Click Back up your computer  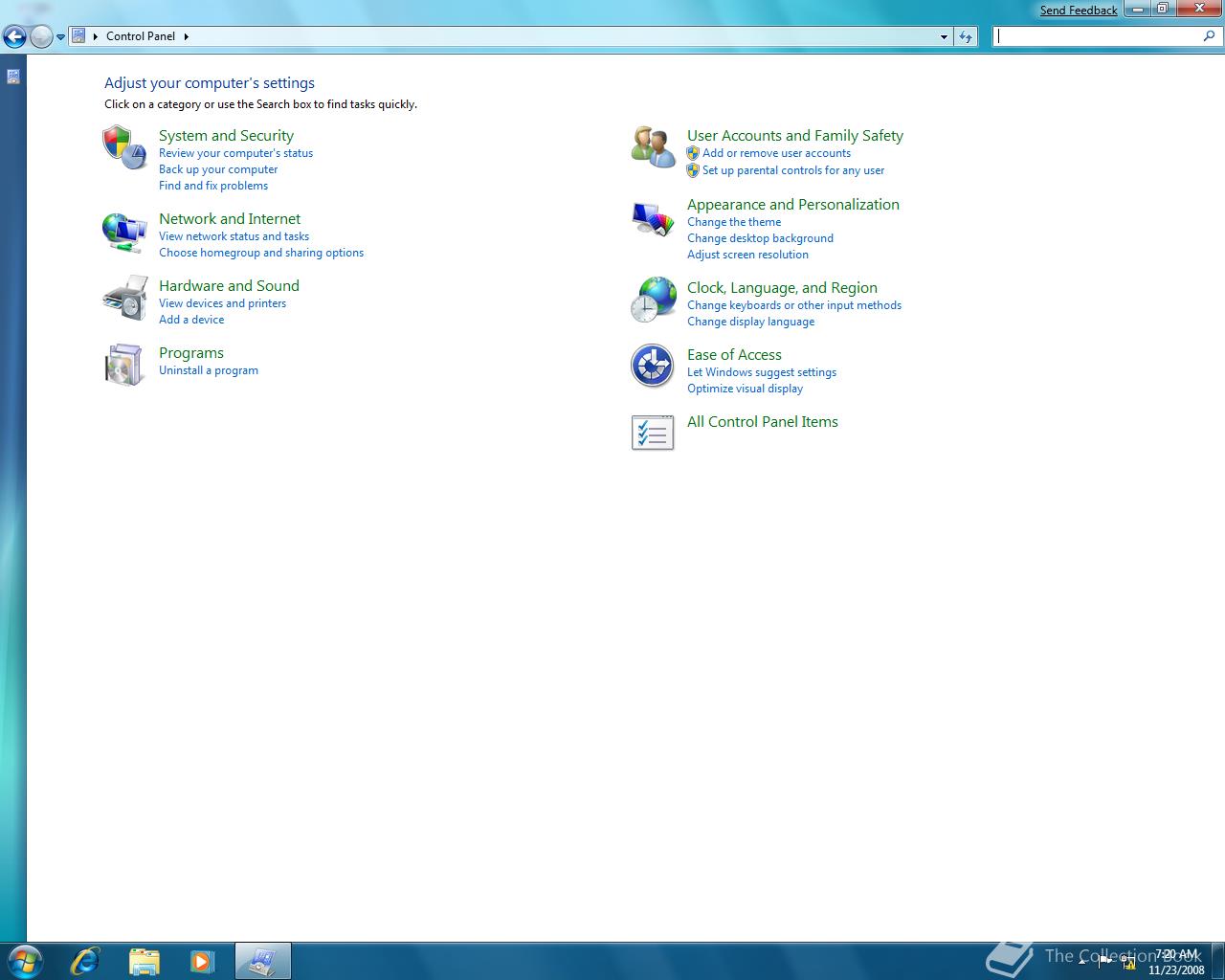tap(218, 169)
